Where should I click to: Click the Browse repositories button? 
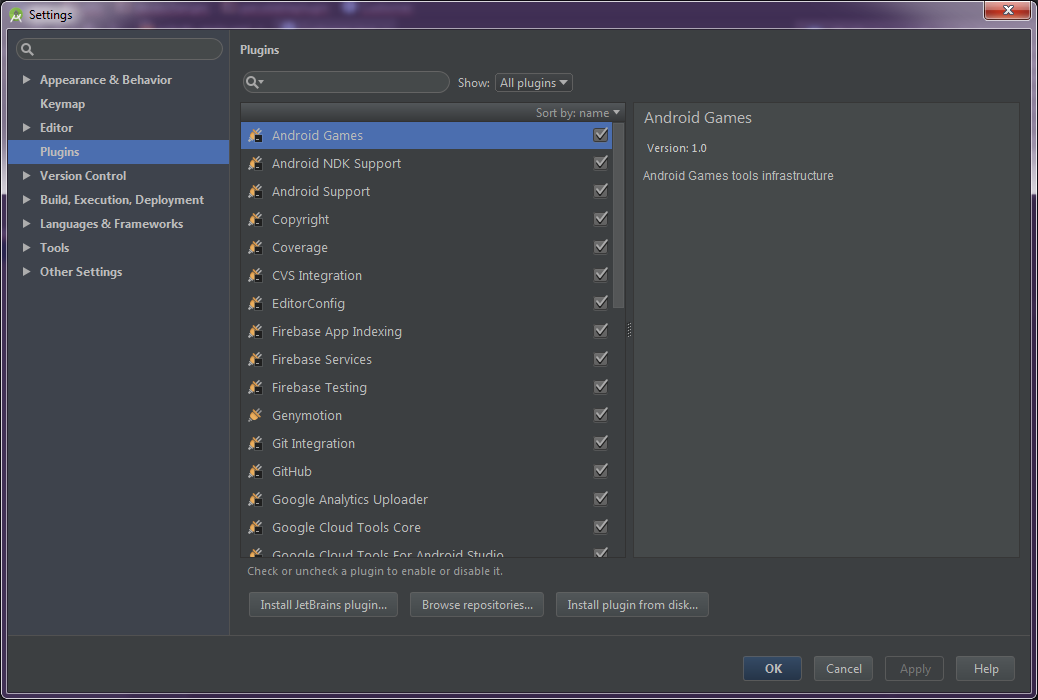(x=477, y=605)
